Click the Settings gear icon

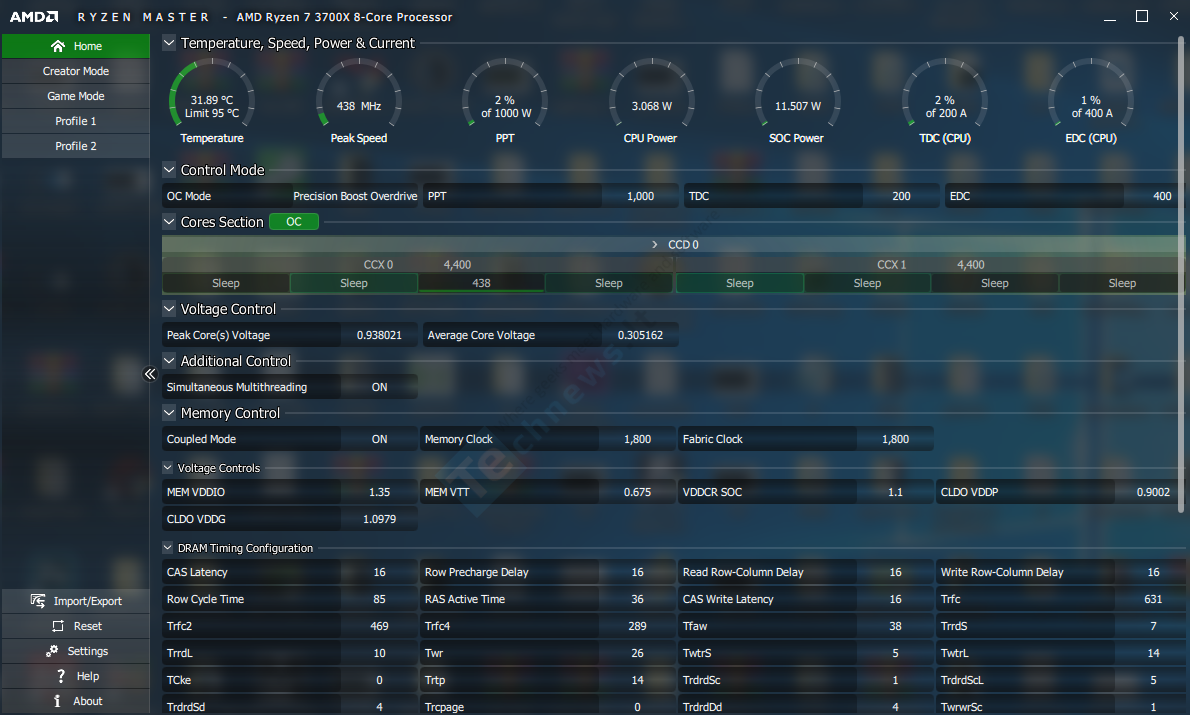(x=52, y=651)
